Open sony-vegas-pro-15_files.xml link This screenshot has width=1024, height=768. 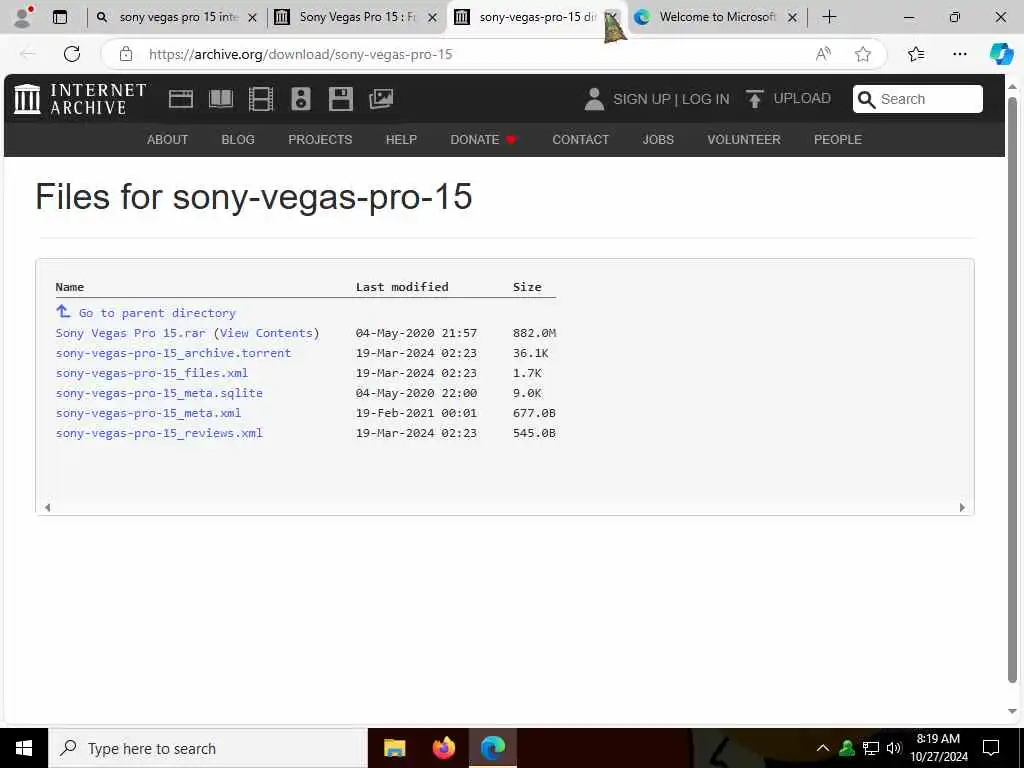tap(152, 374)
